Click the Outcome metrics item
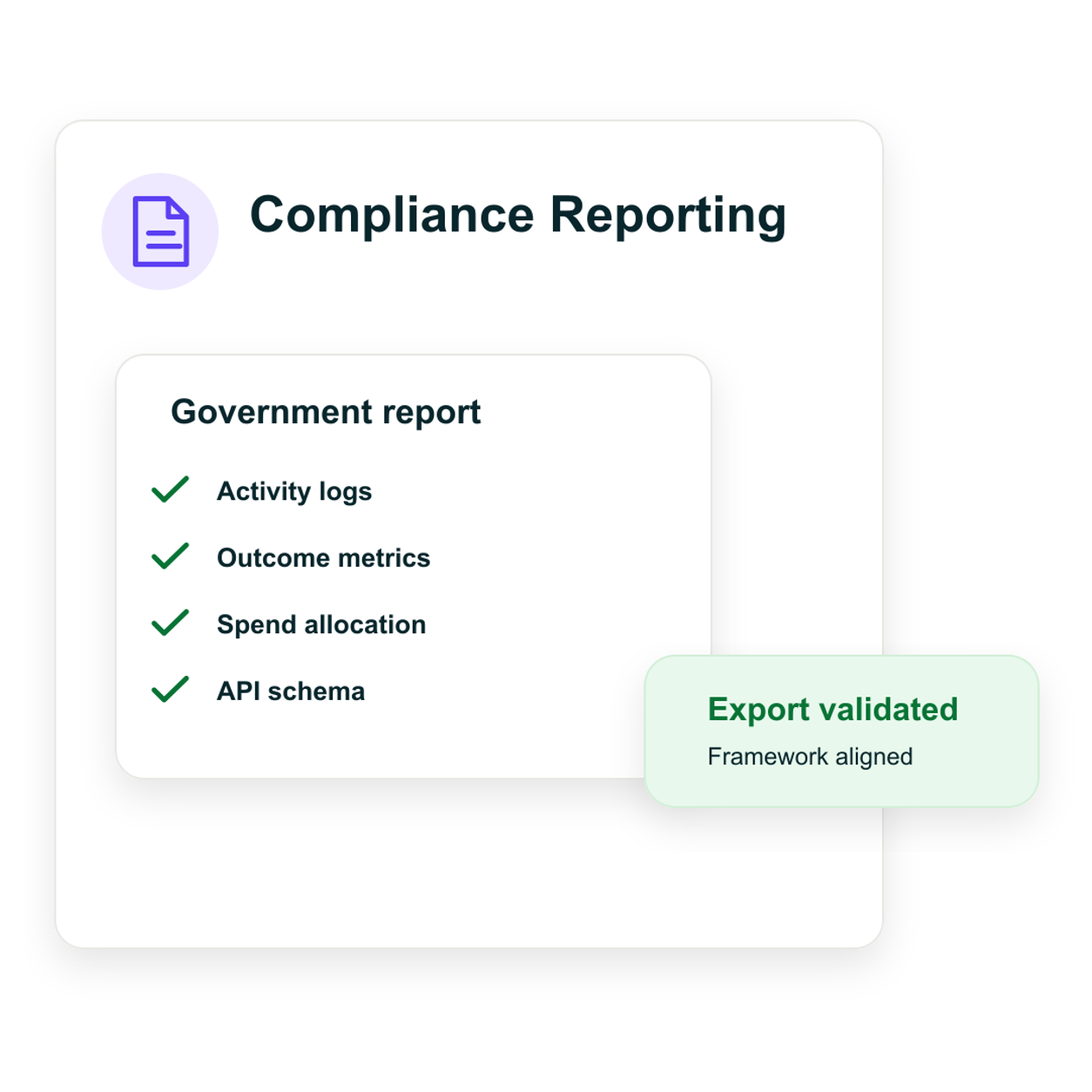The height and width of the screenshot is (1092, 1092). pos(323,557)
